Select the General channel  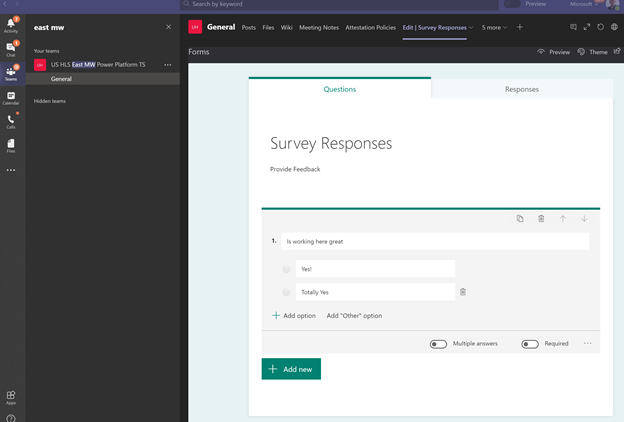pyautogui.click(x=103, y=78)
